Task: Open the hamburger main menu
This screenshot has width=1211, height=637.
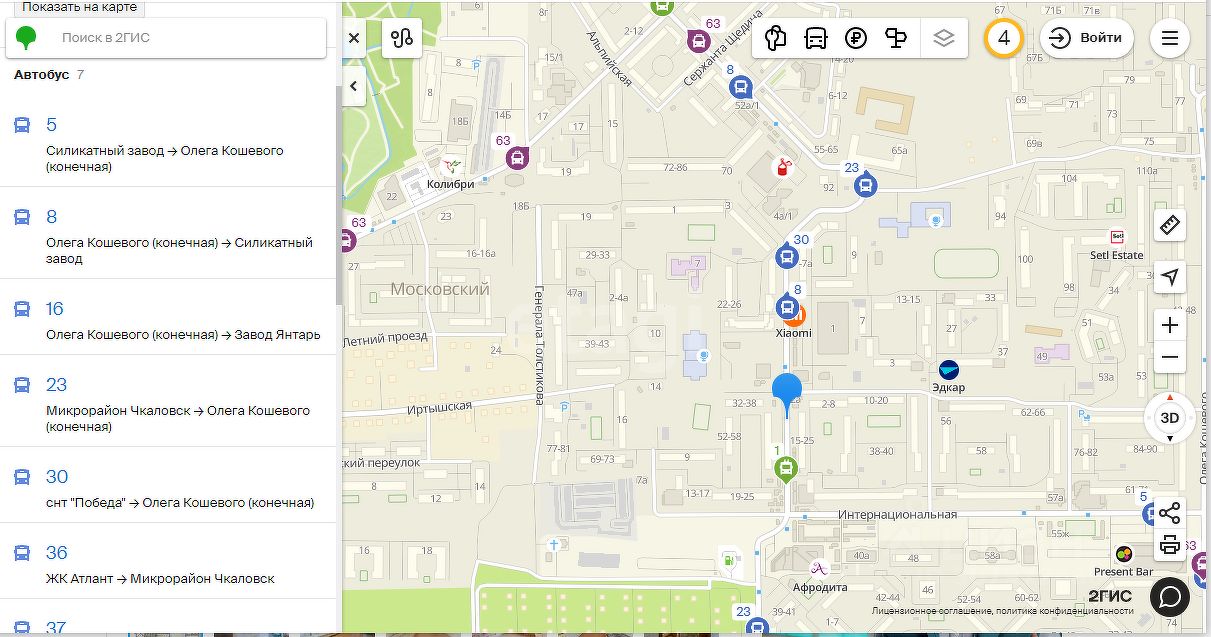Action: (x=1170, y=38)
